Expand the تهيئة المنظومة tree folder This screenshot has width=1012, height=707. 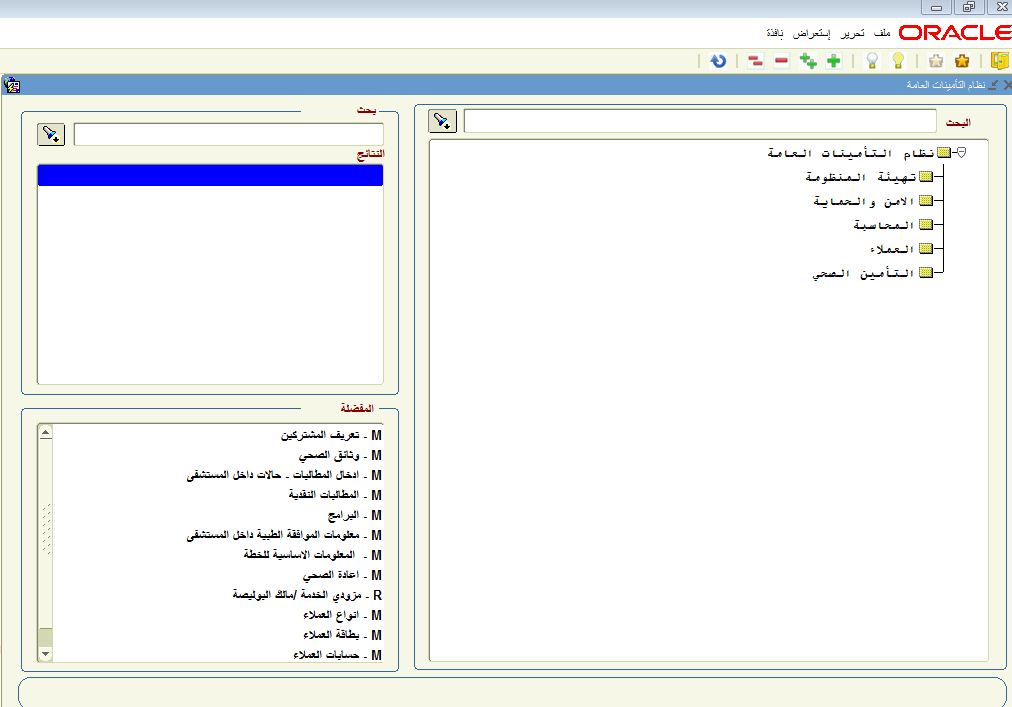click(926, 177)
